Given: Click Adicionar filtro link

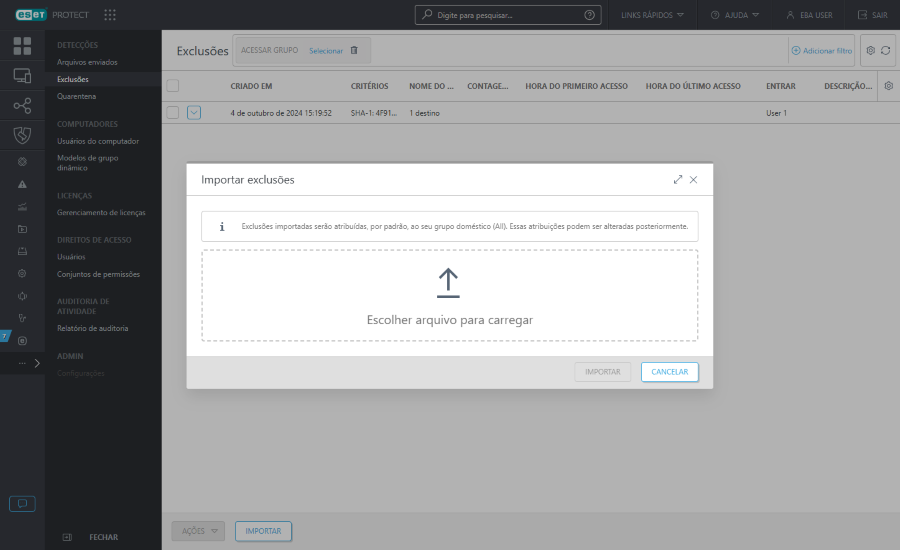Looking at the screenshot, I should coord(821,50).
